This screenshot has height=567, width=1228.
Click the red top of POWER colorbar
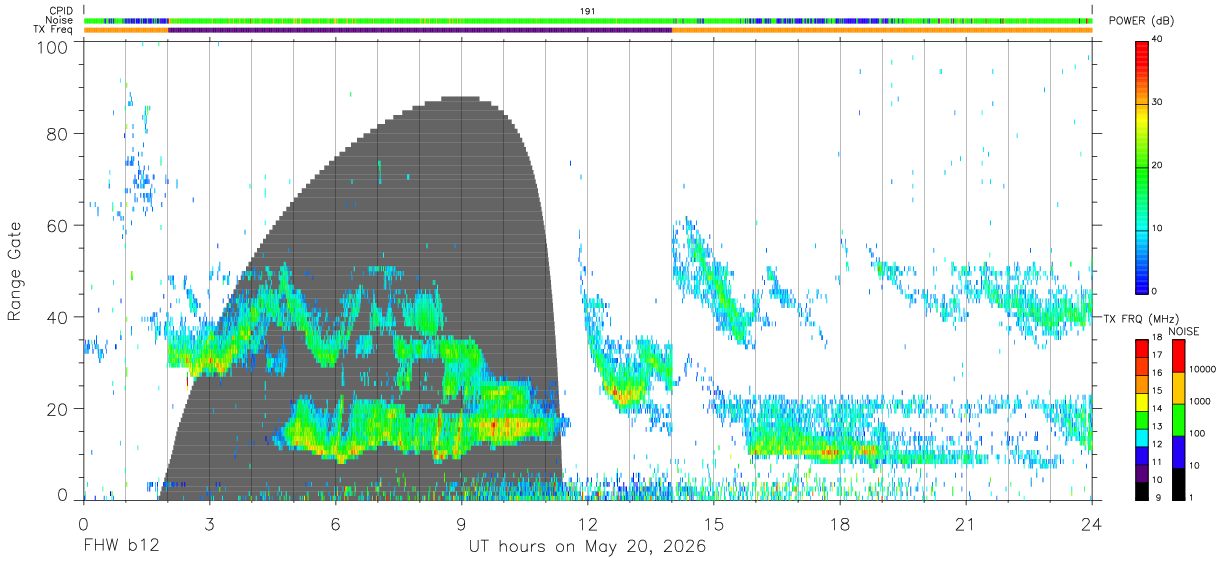(1143, 45)
